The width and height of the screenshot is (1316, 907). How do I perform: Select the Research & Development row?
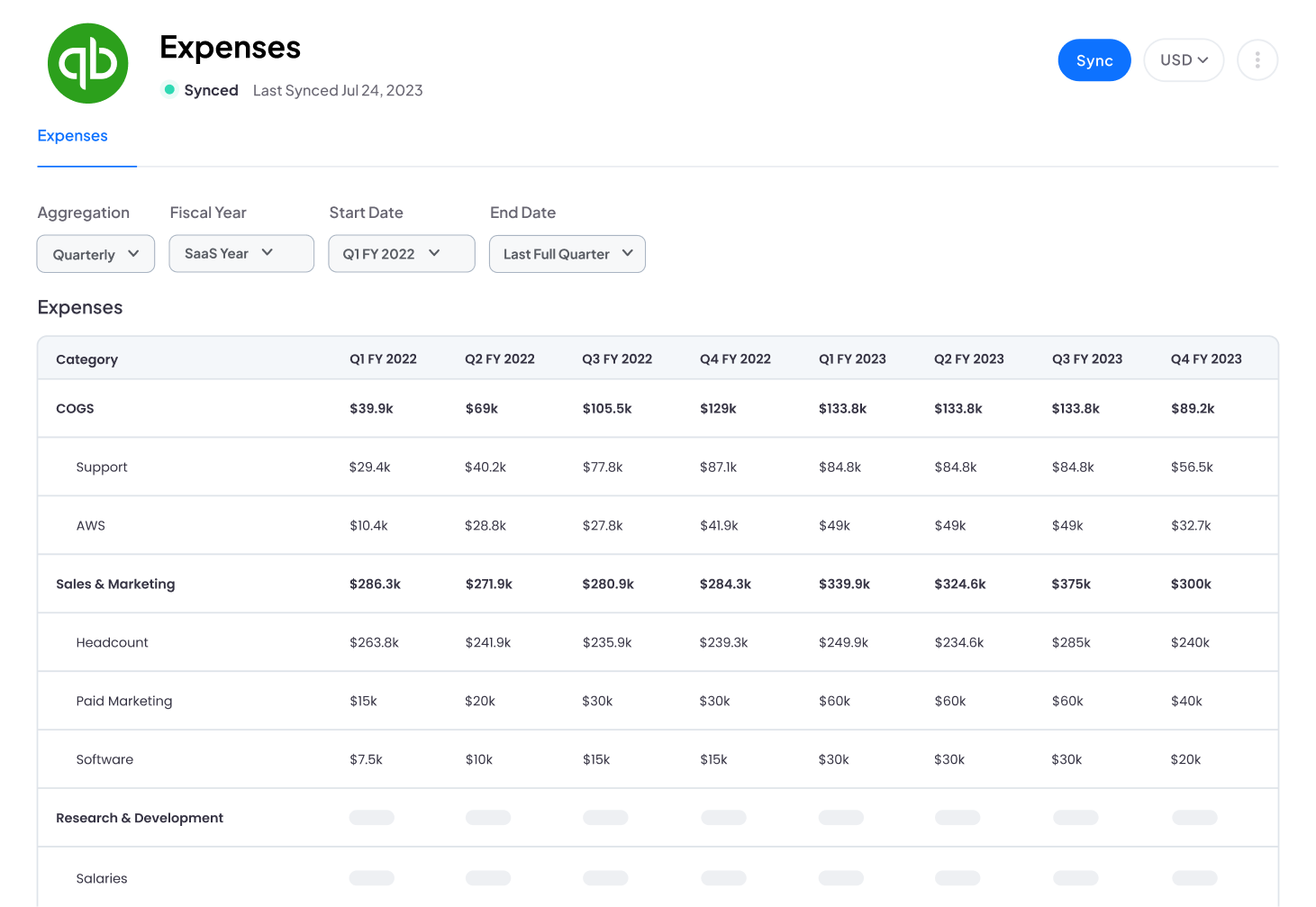pyautogui.click(x=140, y=818)
